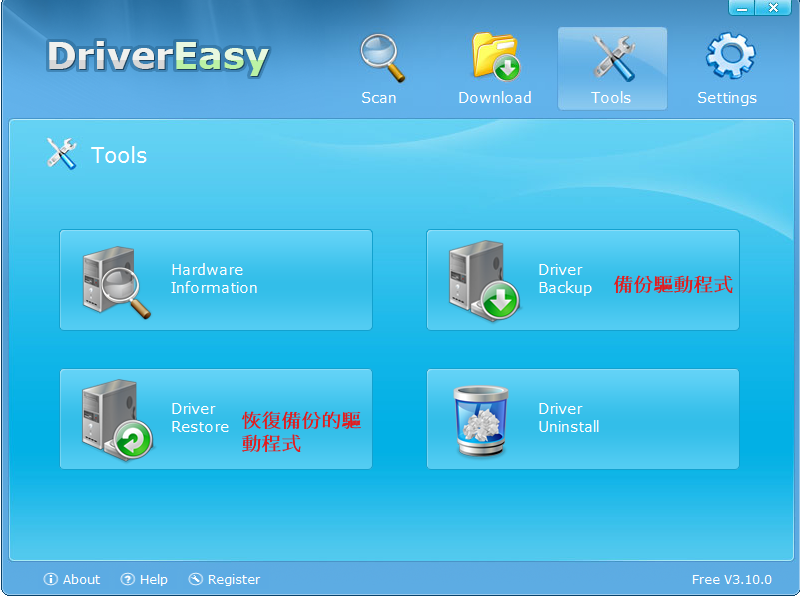Select the Tools tab label
800x597 pixels.
pos(611,97)
